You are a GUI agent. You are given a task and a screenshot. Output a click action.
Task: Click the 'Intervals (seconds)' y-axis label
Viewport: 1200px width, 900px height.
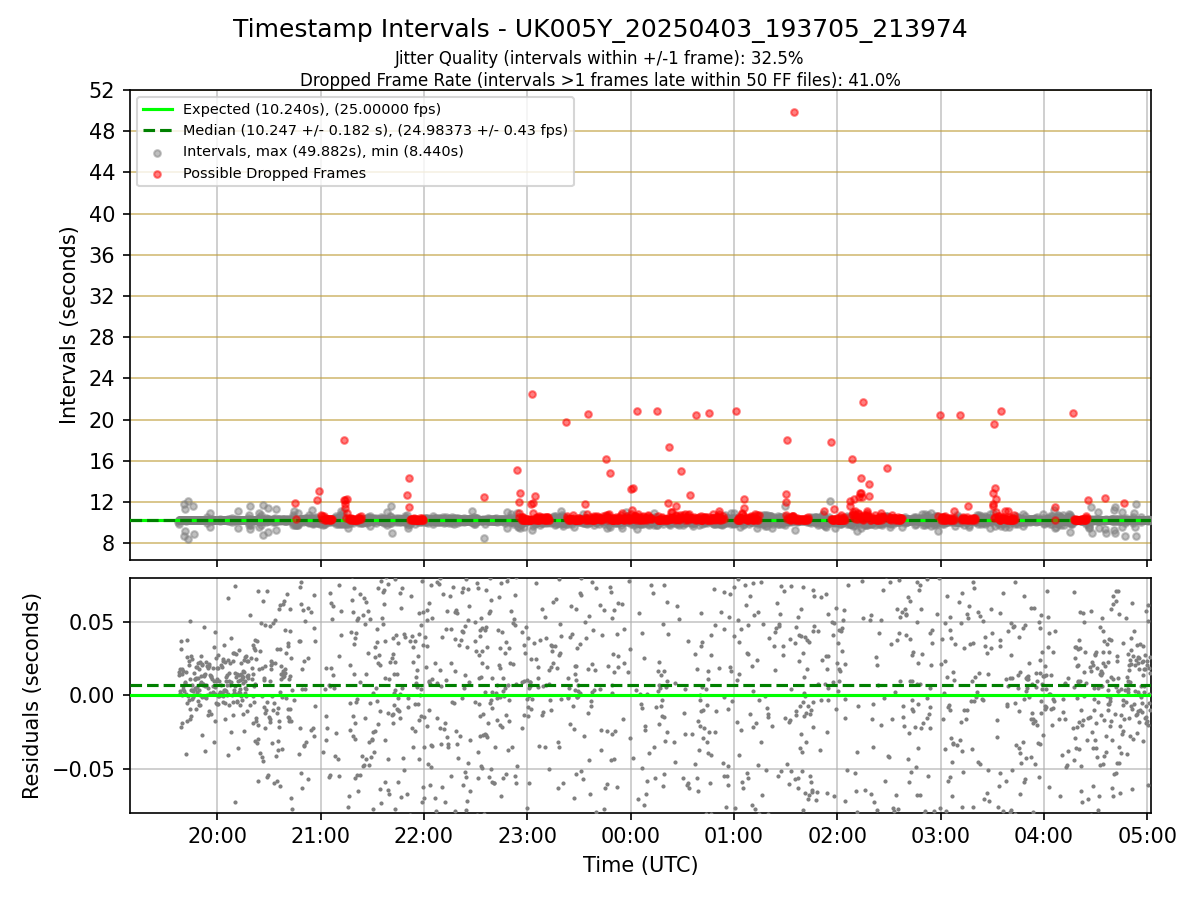[x=68, y=325]
